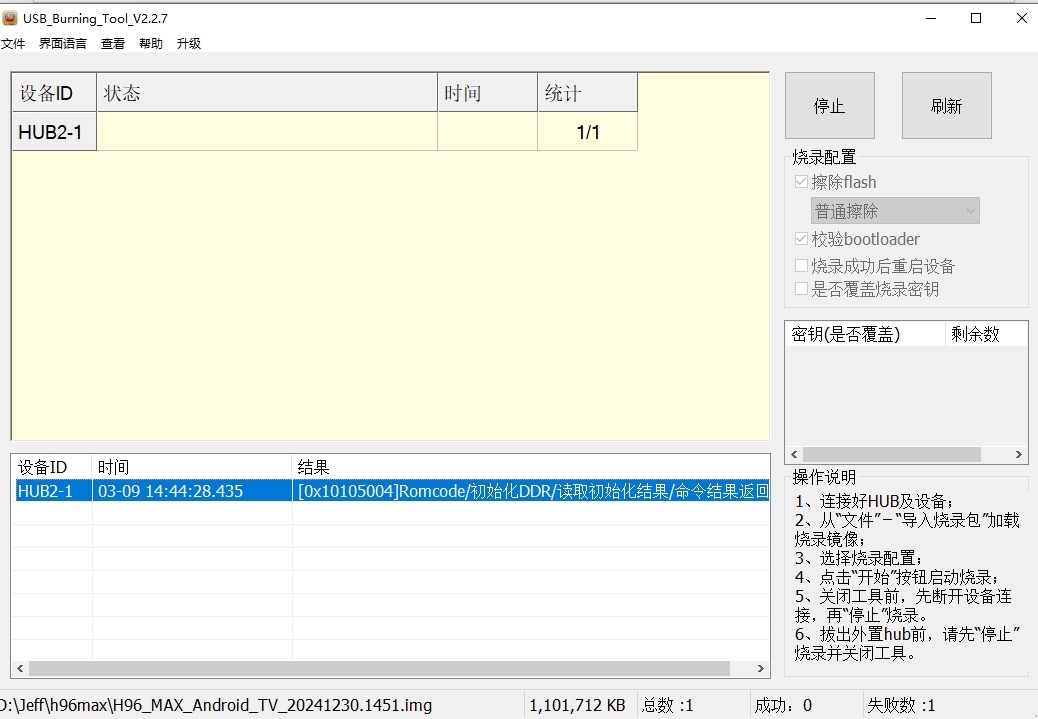The width and height of the screenshot is (1038, 719).
Task: Select the HUB2-1 device cell
Action: [x=54, y=132]
